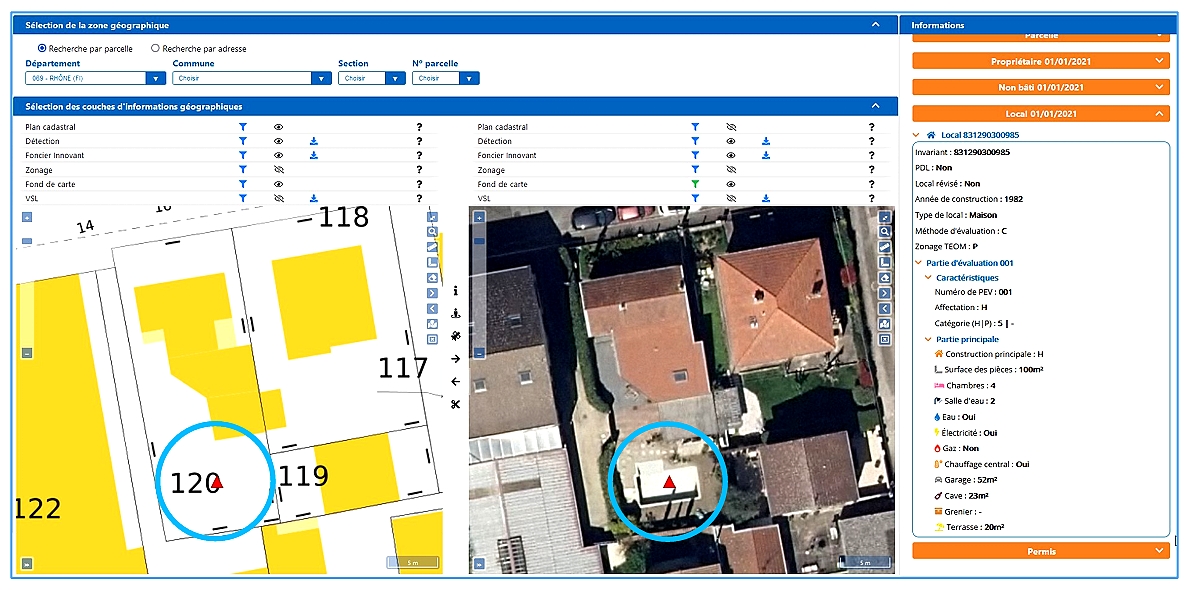Download Détection layer above the cadastral map
1188x590 pixels.
point(314,142)
